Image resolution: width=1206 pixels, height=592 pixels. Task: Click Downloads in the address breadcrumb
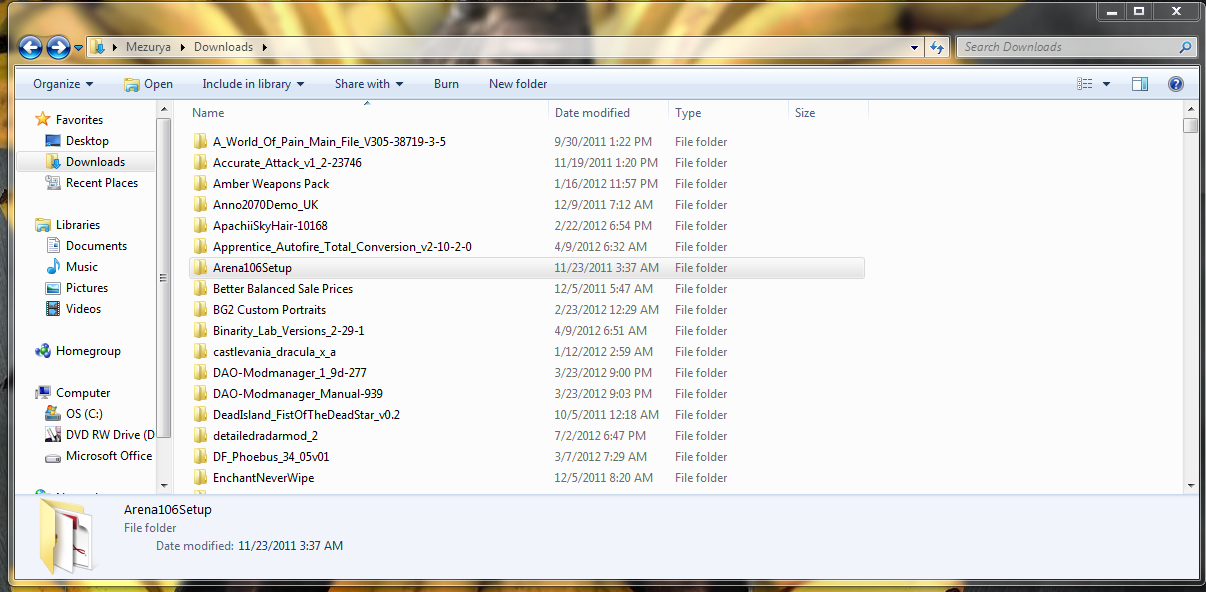click(223, 47)
